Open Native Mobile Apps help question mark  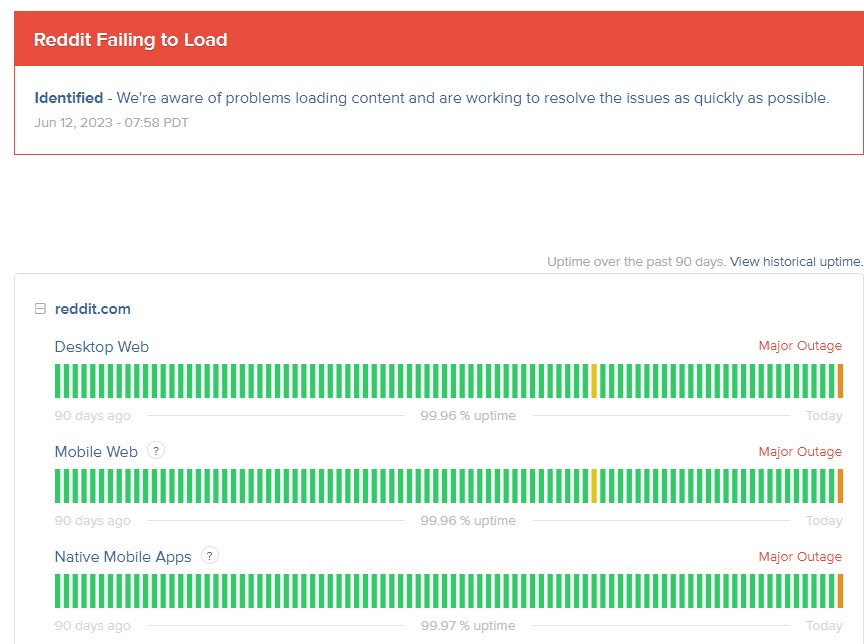[x=209, y=555]
